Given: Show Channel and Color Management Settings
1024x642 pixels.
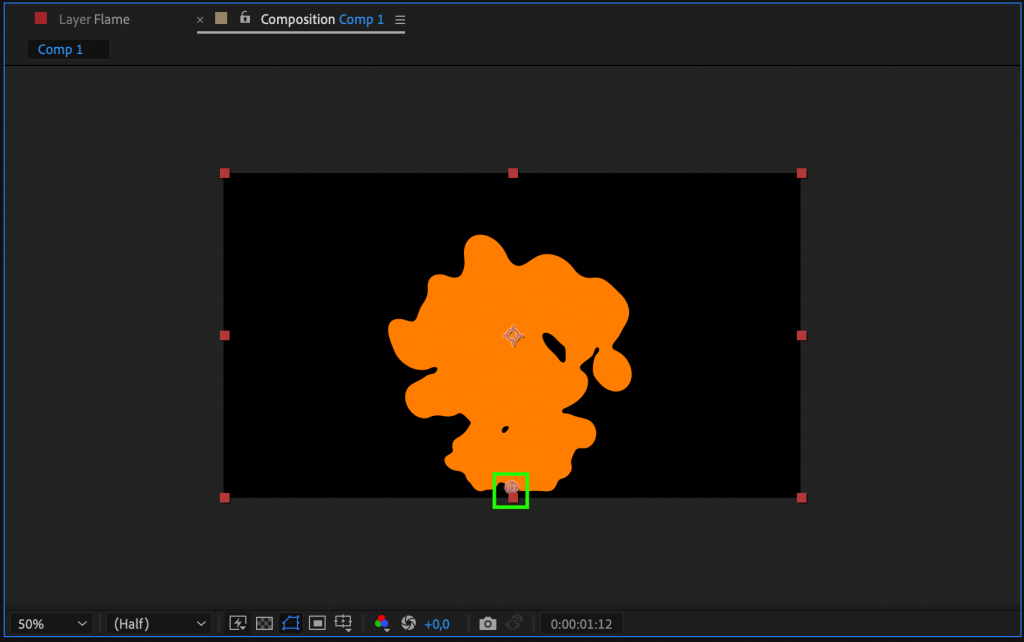Looking at the screenshot, I should (x=382, y=623).
